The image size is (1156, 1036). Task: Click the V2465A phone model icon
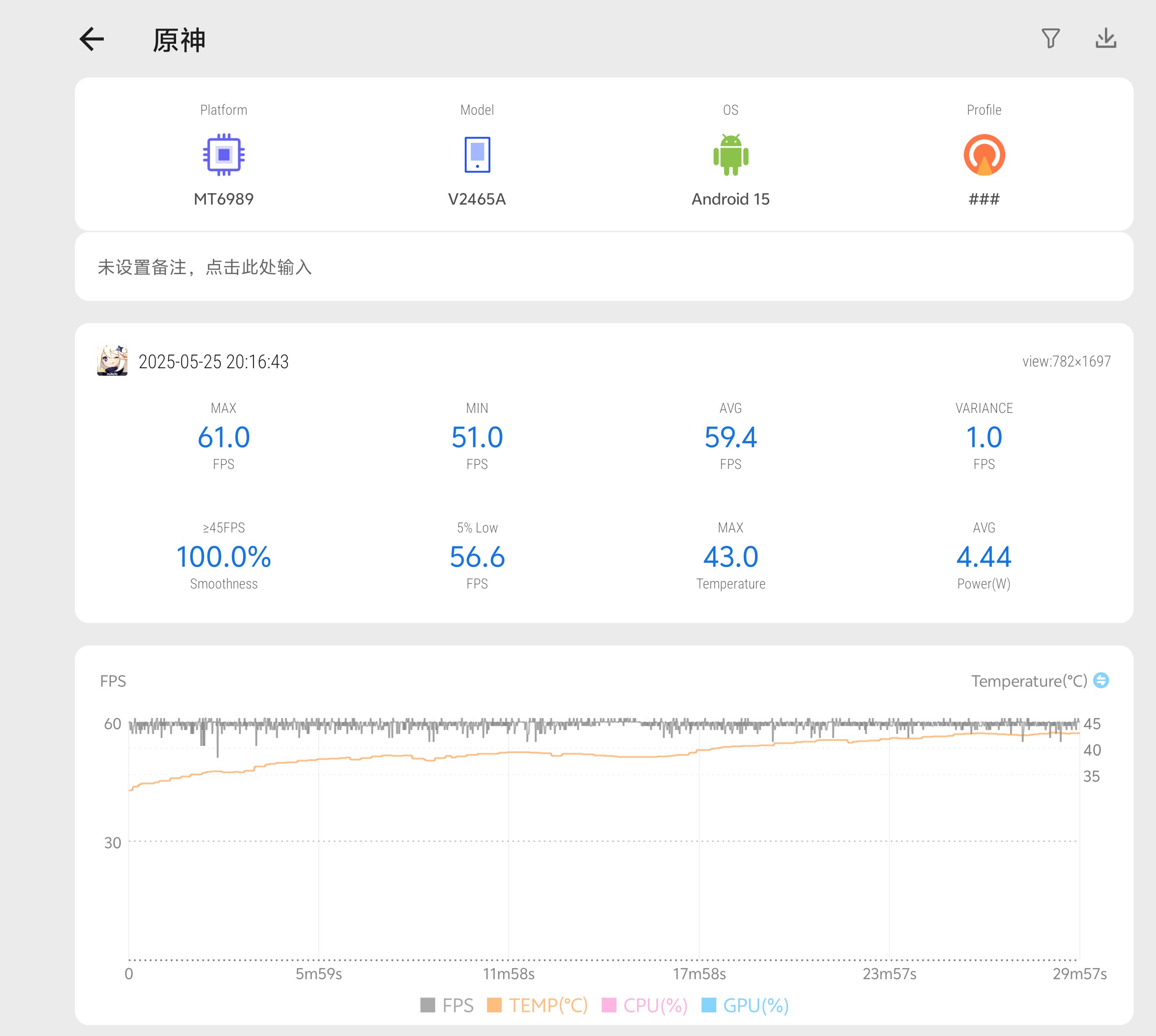(477, 155)
